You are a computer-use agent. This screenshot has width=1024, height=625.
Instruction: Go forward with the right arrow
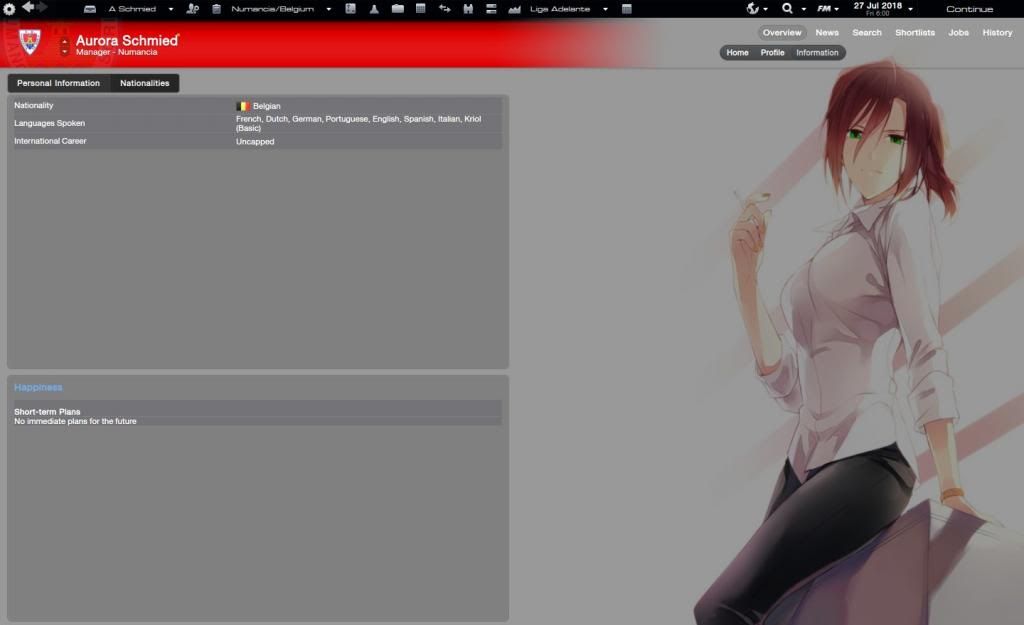[x=42, y=7]
